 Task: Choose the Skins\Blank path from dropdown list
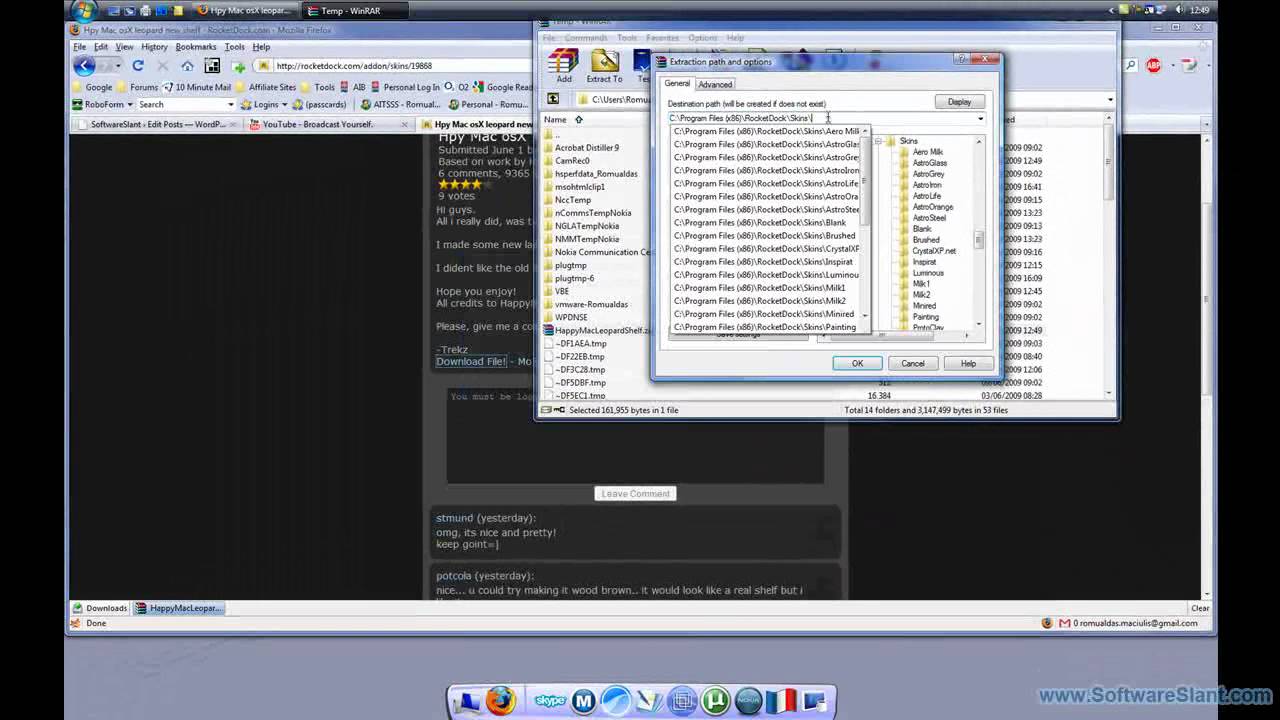[766, 222]
